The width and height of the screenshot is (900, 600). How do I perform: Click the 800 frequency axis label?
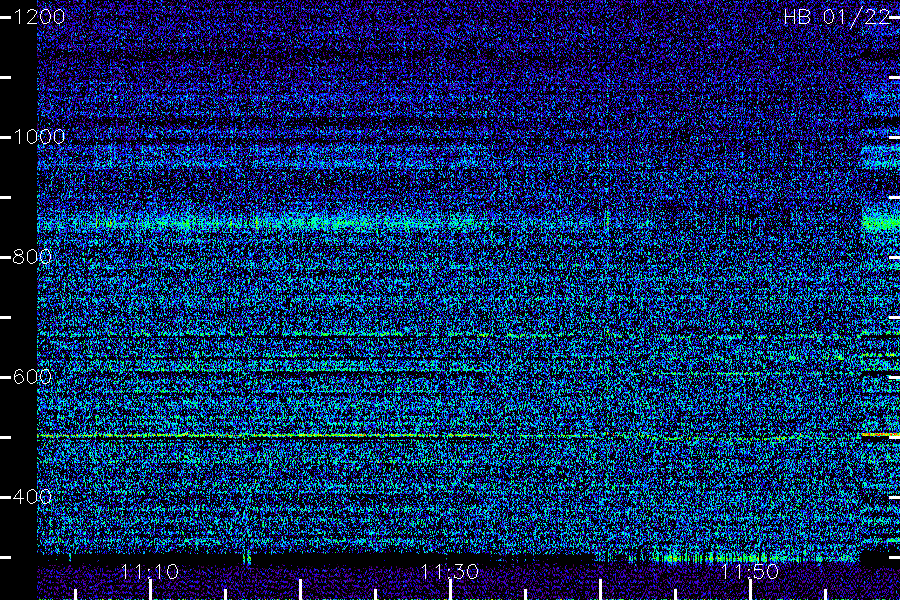coord(32,257)
